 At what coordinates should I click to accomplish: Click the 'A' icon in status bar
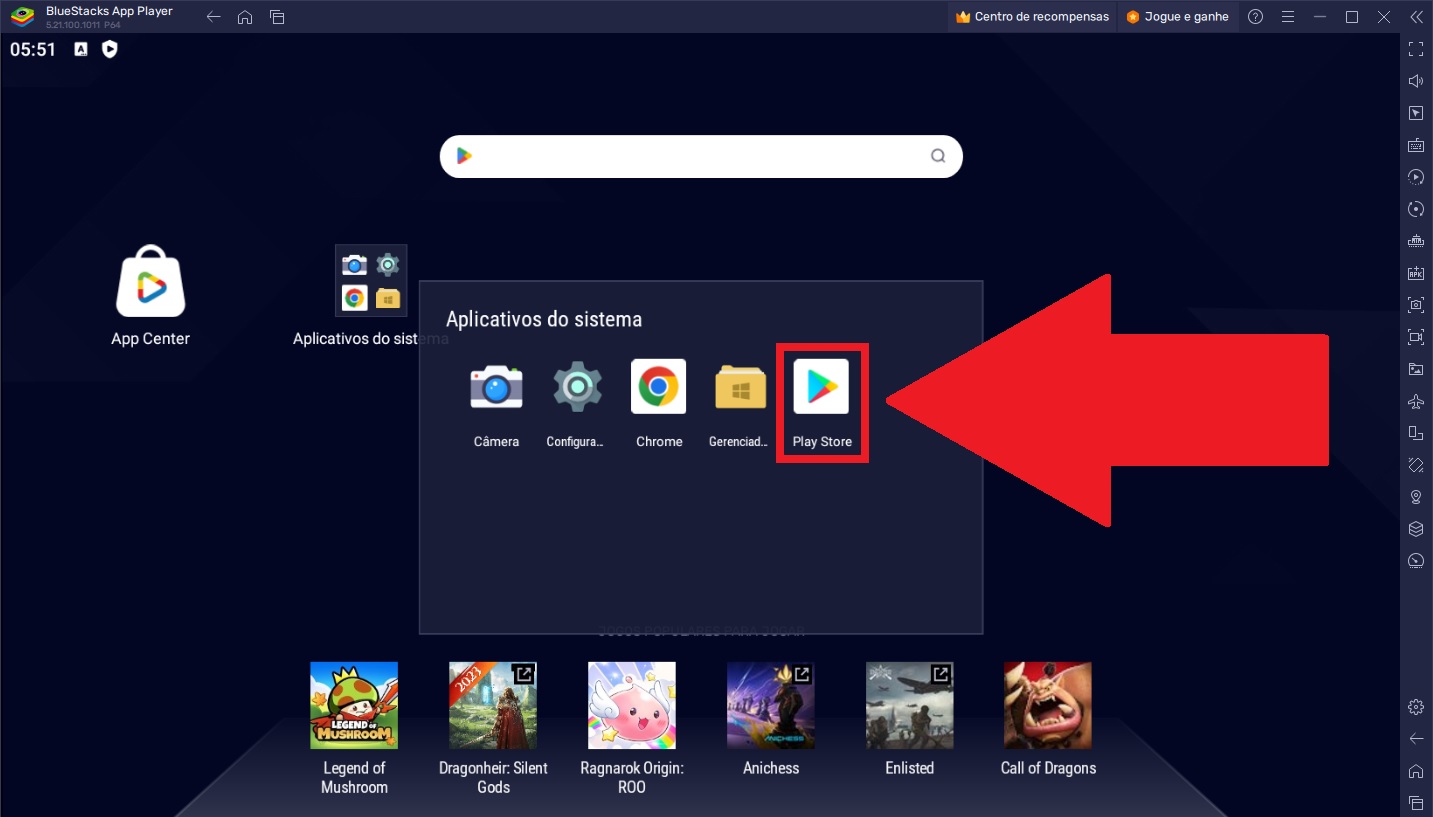click(81, 49)
